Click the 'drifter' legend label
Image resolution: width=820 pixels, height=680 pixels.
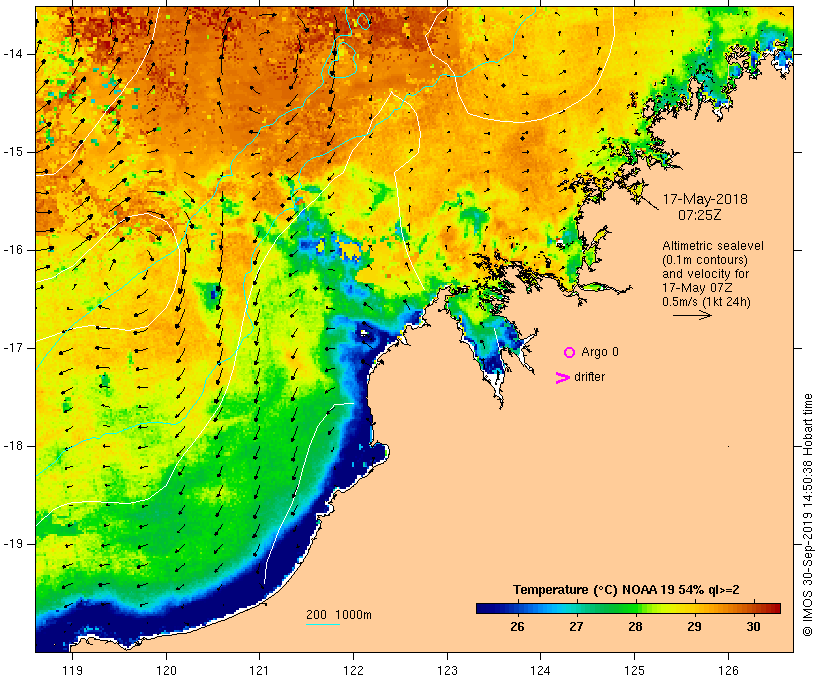tap(589, 377)
